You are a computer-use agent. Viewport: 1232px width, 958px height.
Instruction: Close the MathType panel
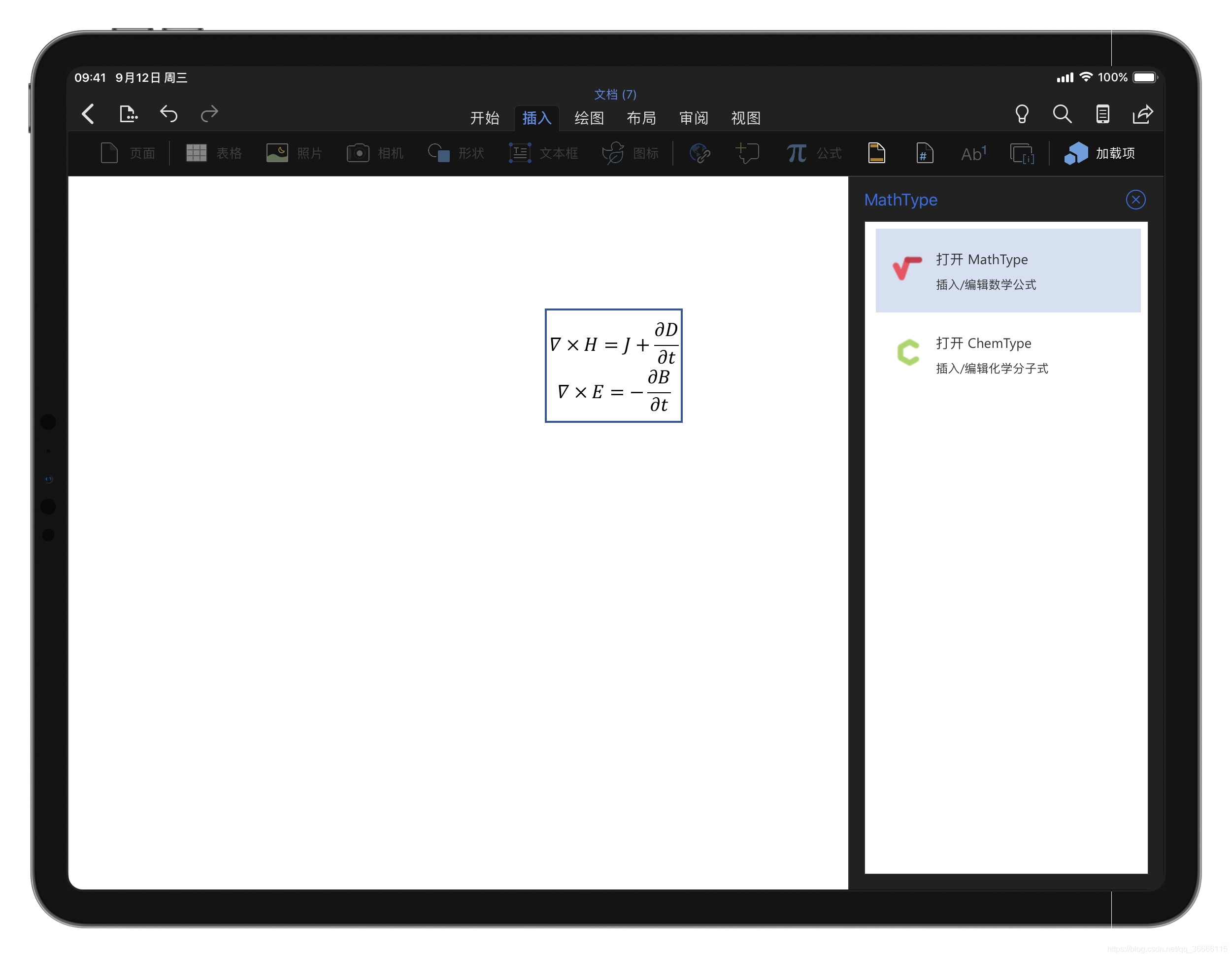click(1136, 199)
